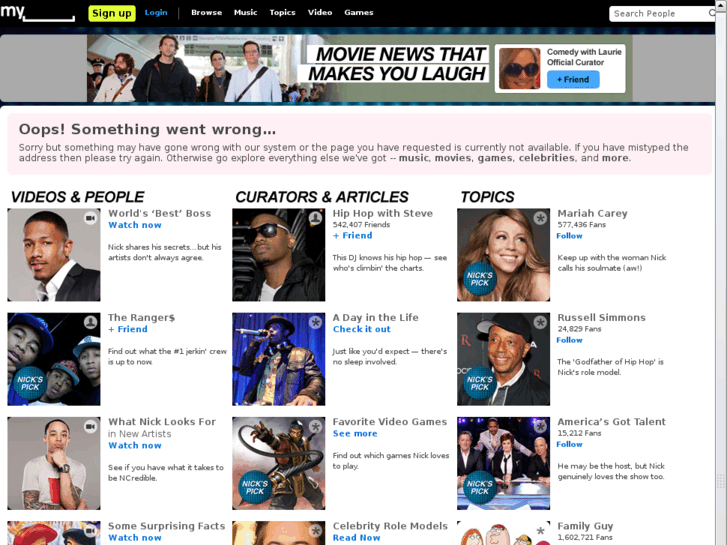The width and height of the screenshot is (727, 545).
Task: Open the Music section
Action: click(245, 13)
